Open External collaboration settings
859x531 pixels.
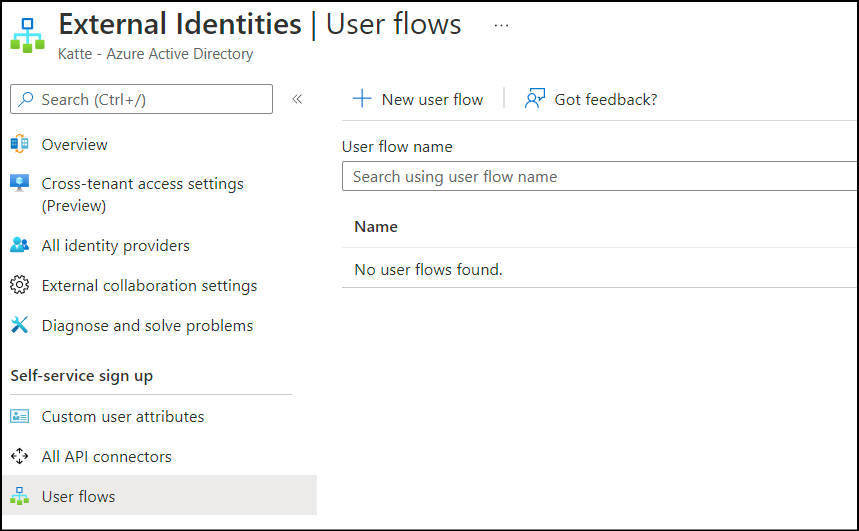pyautogui.click(x=150, y=286)
